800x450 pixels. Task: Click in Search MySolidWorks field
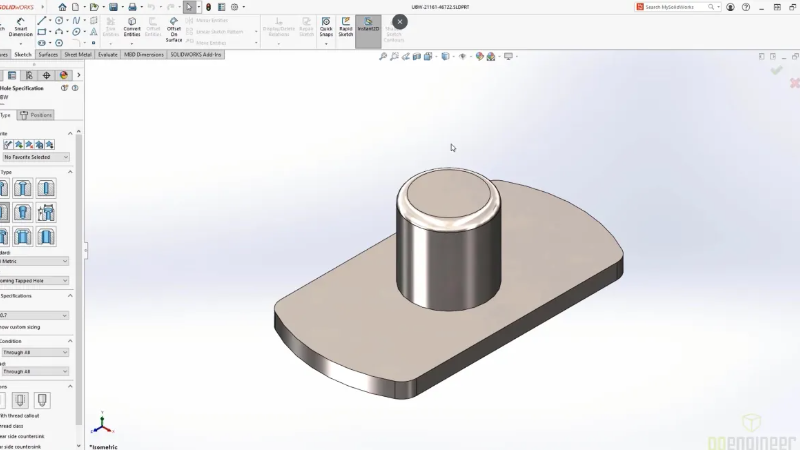[680, 7]
